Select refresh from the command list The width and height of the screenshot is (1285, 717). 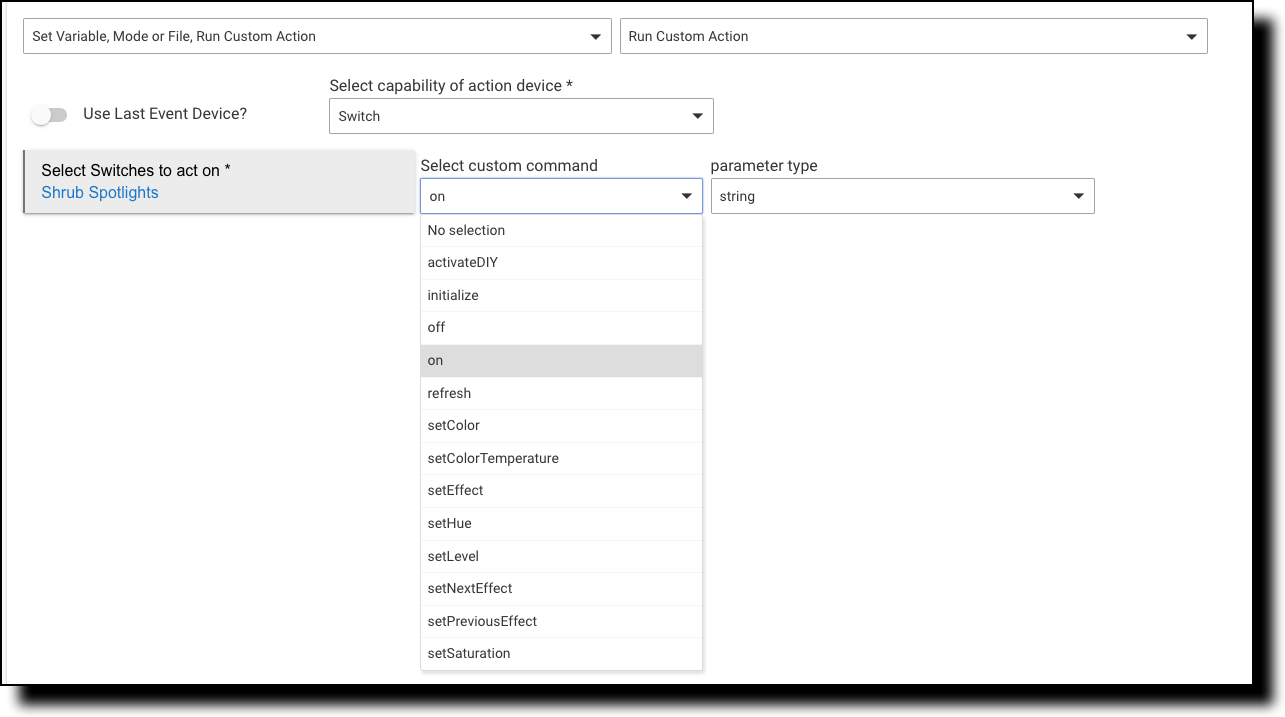(561, 393)
